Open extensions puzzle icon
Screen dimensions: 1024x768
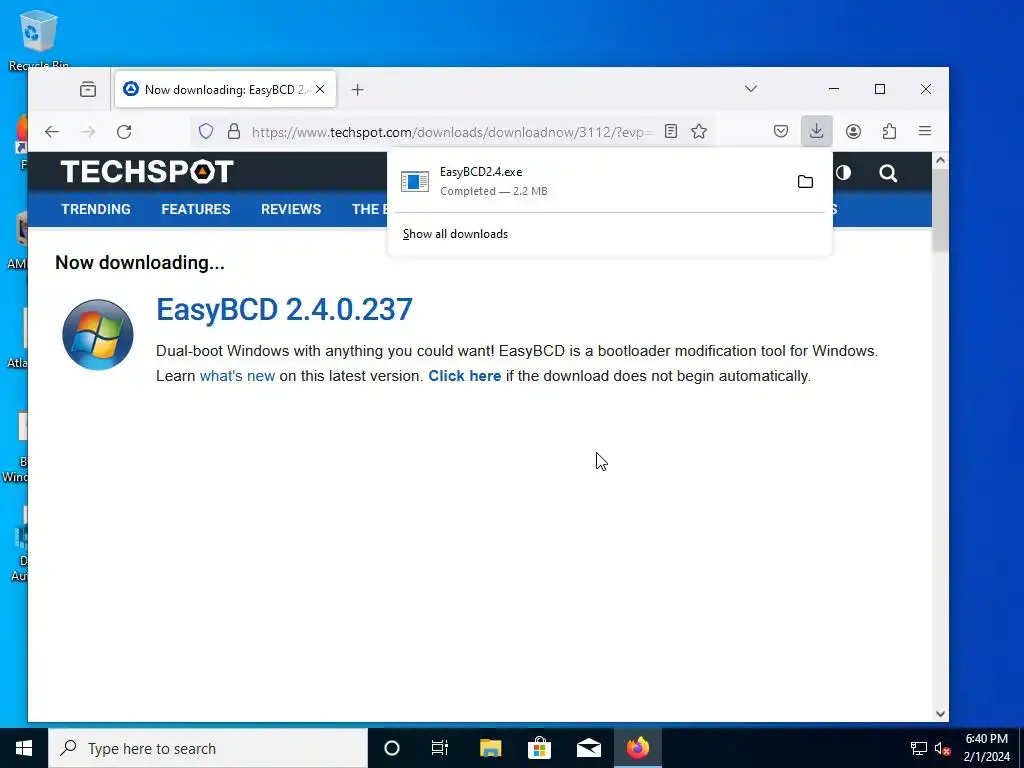889,131
